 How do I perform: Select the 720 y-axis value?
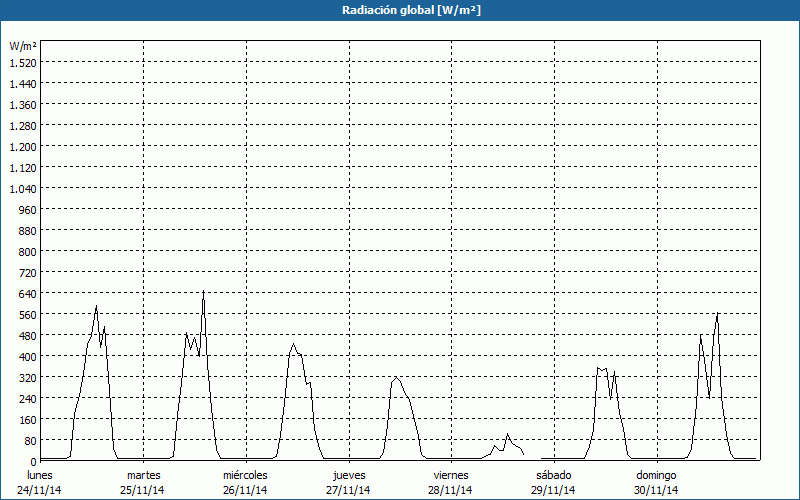[30, 273]
